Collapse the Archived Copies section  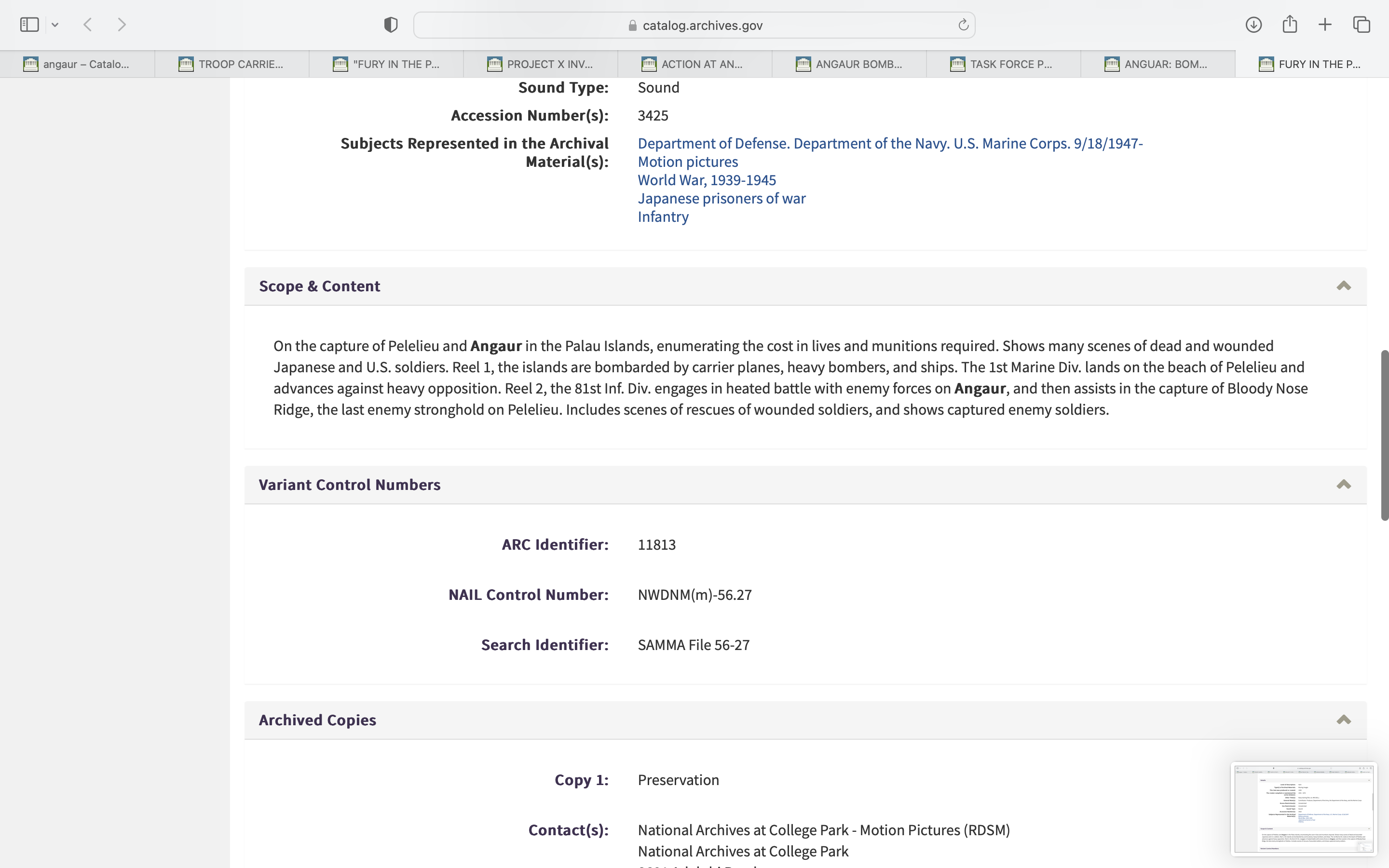click(1343, 720)
